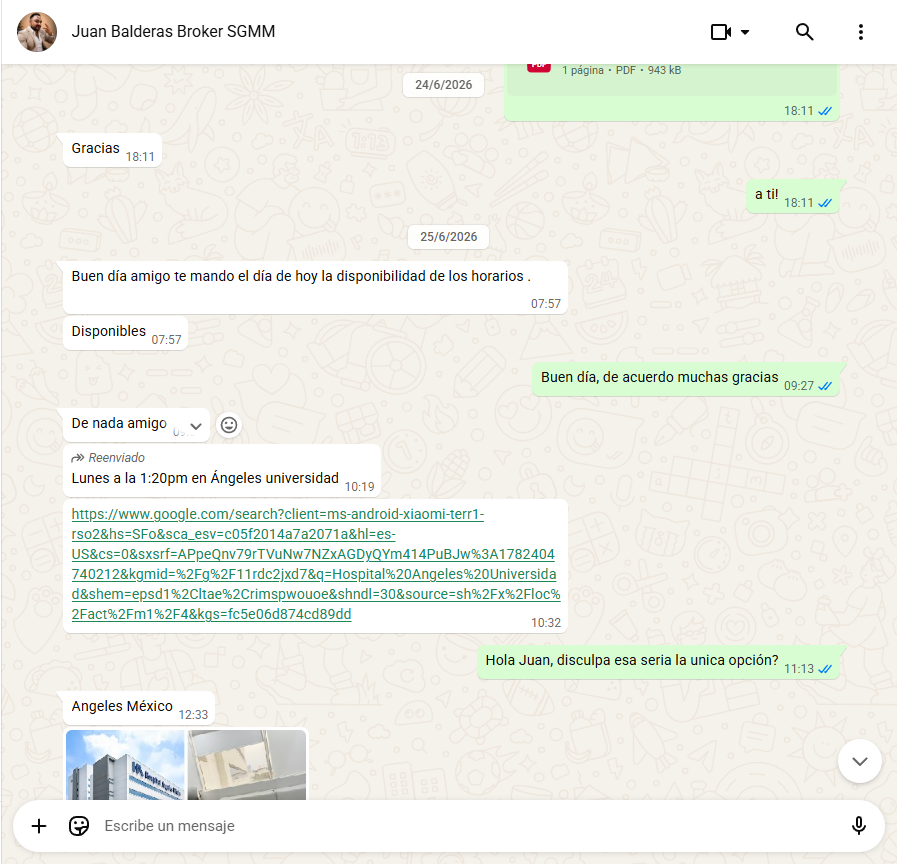Open the attach plus menu
This screenshot has width=897, height=864.
point(39,826)
